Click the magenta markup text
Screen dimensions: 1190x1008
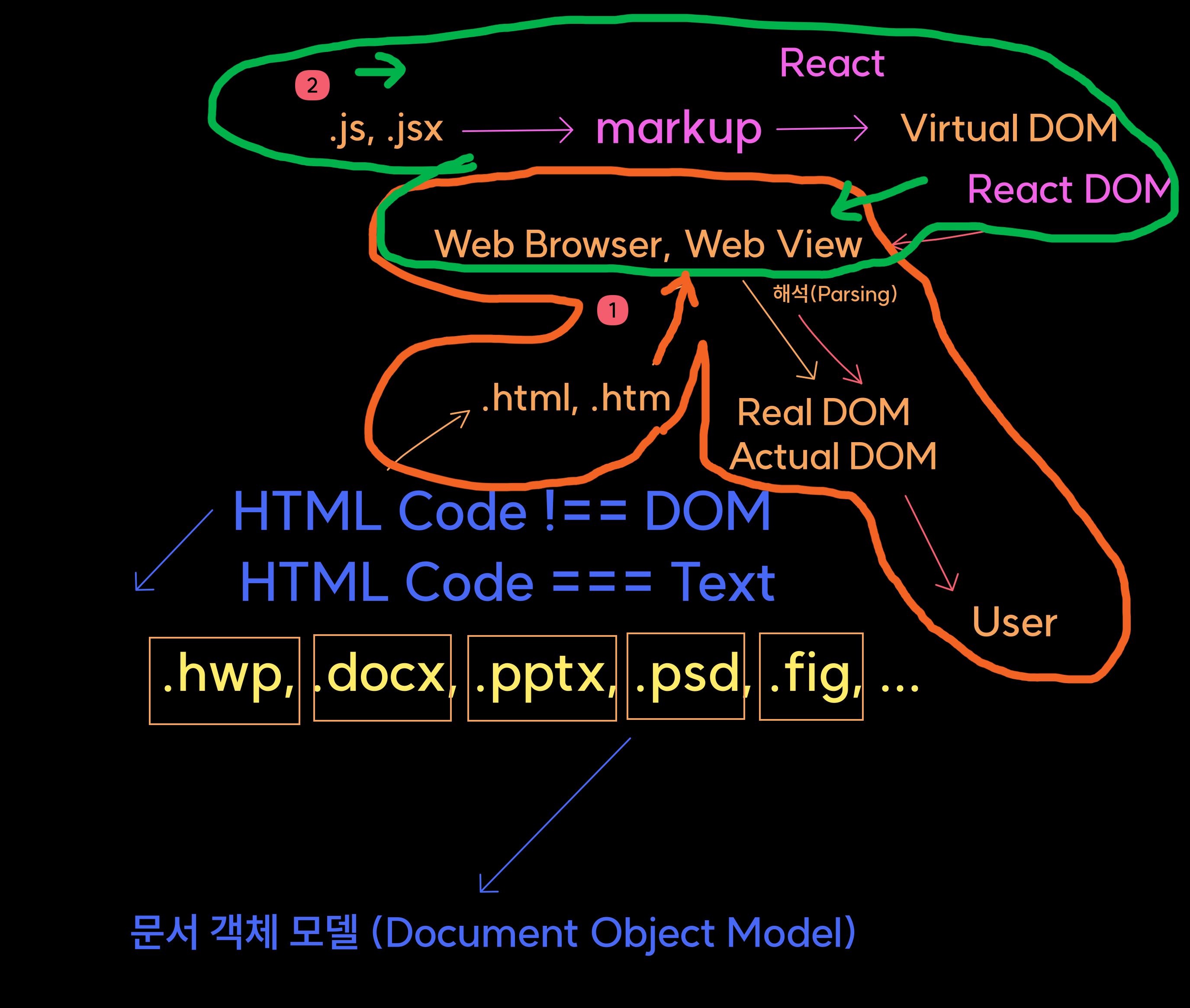(x=679, y=128)
